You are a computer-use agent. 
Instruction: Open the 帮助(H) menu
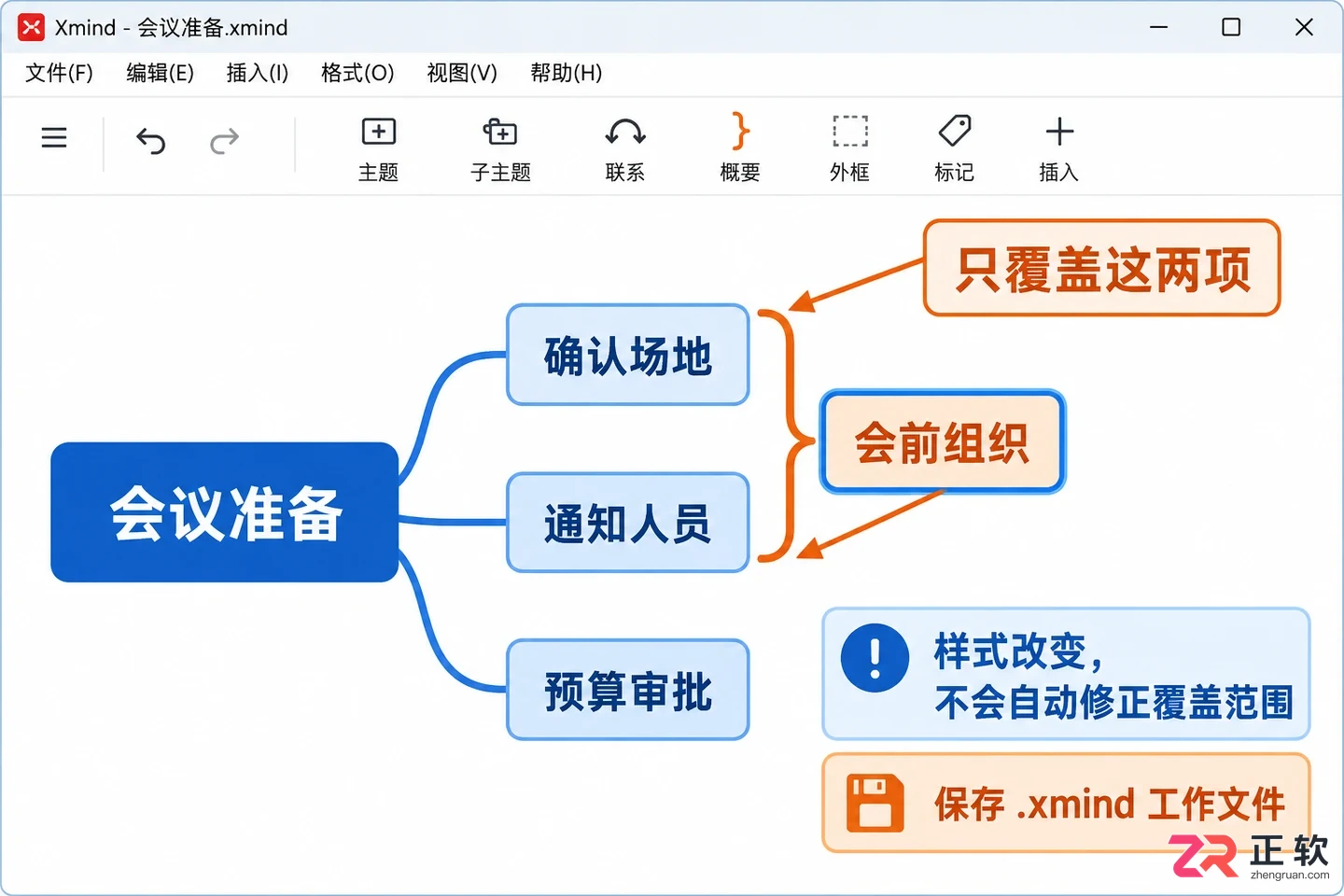[567, 73]
